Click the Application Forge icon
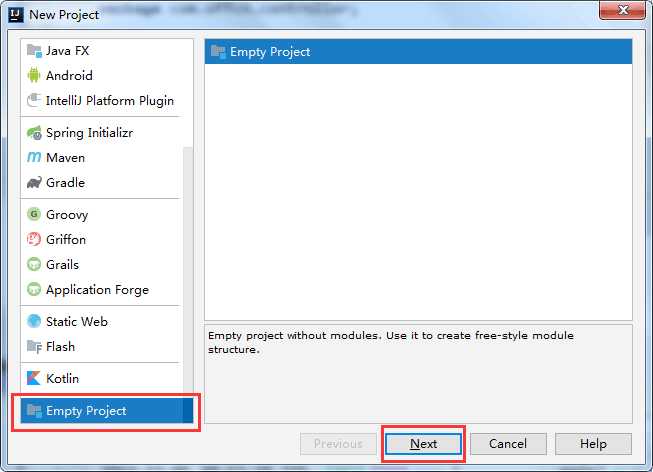The image size is (653, 472). (x=34, y=290)
